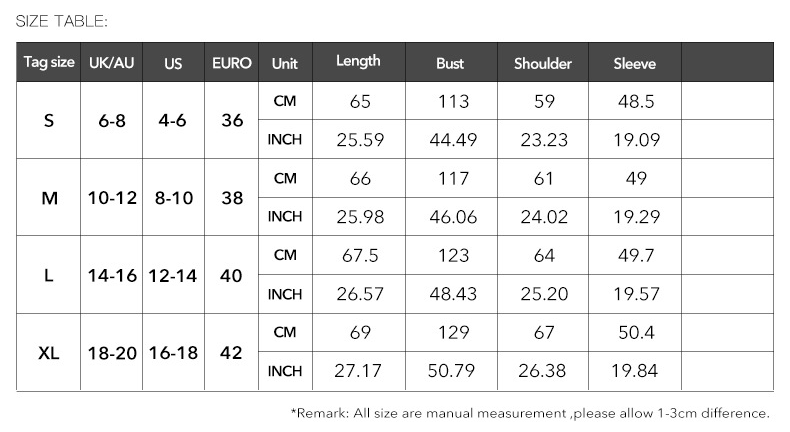This screenshot has width=790, height=432.
Task: Click the Shoulder column header
Action: pos(543,63)
